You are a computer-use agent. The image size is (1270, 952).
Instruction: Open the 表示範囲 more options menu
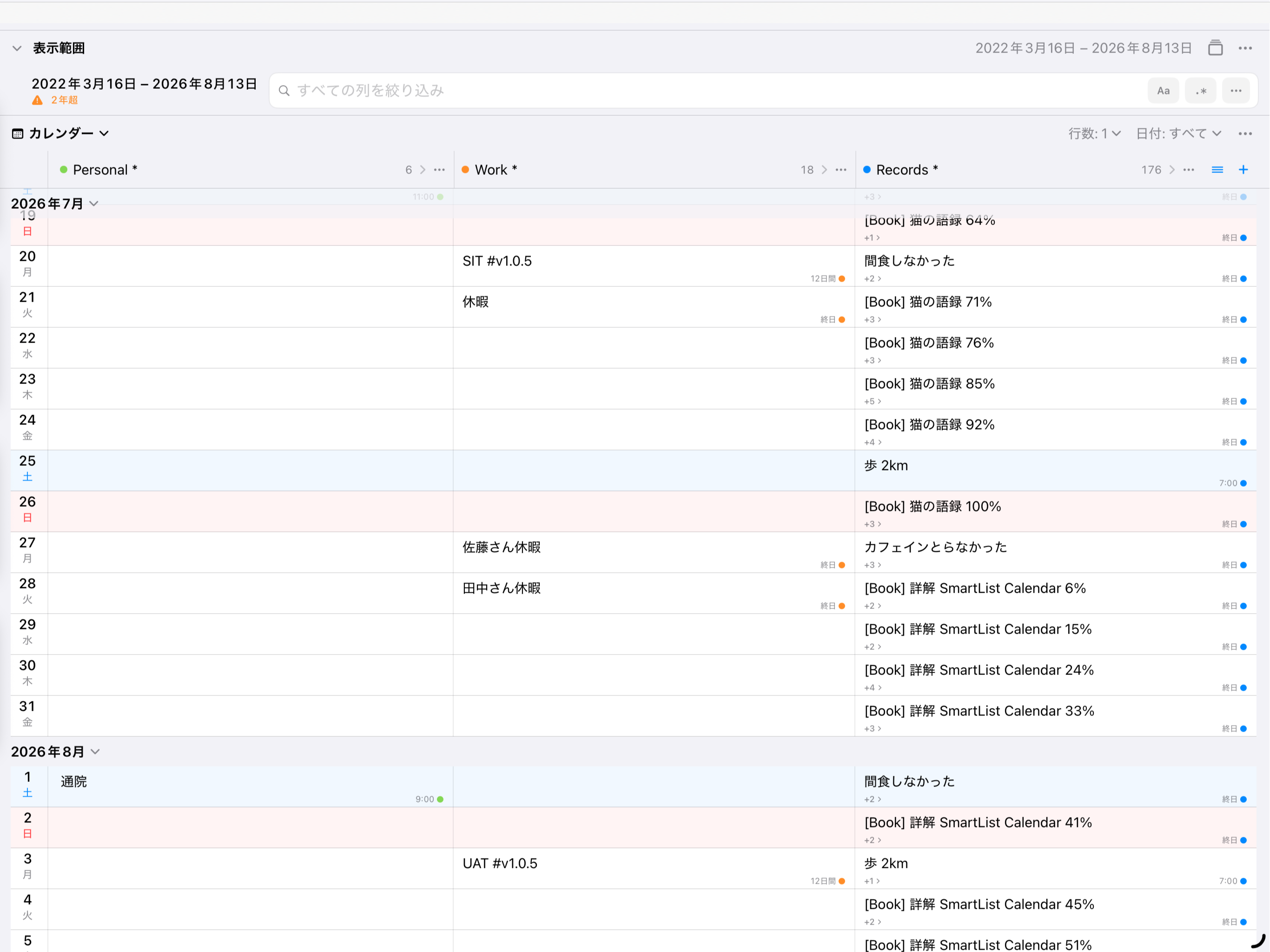tap(1245, 48)
